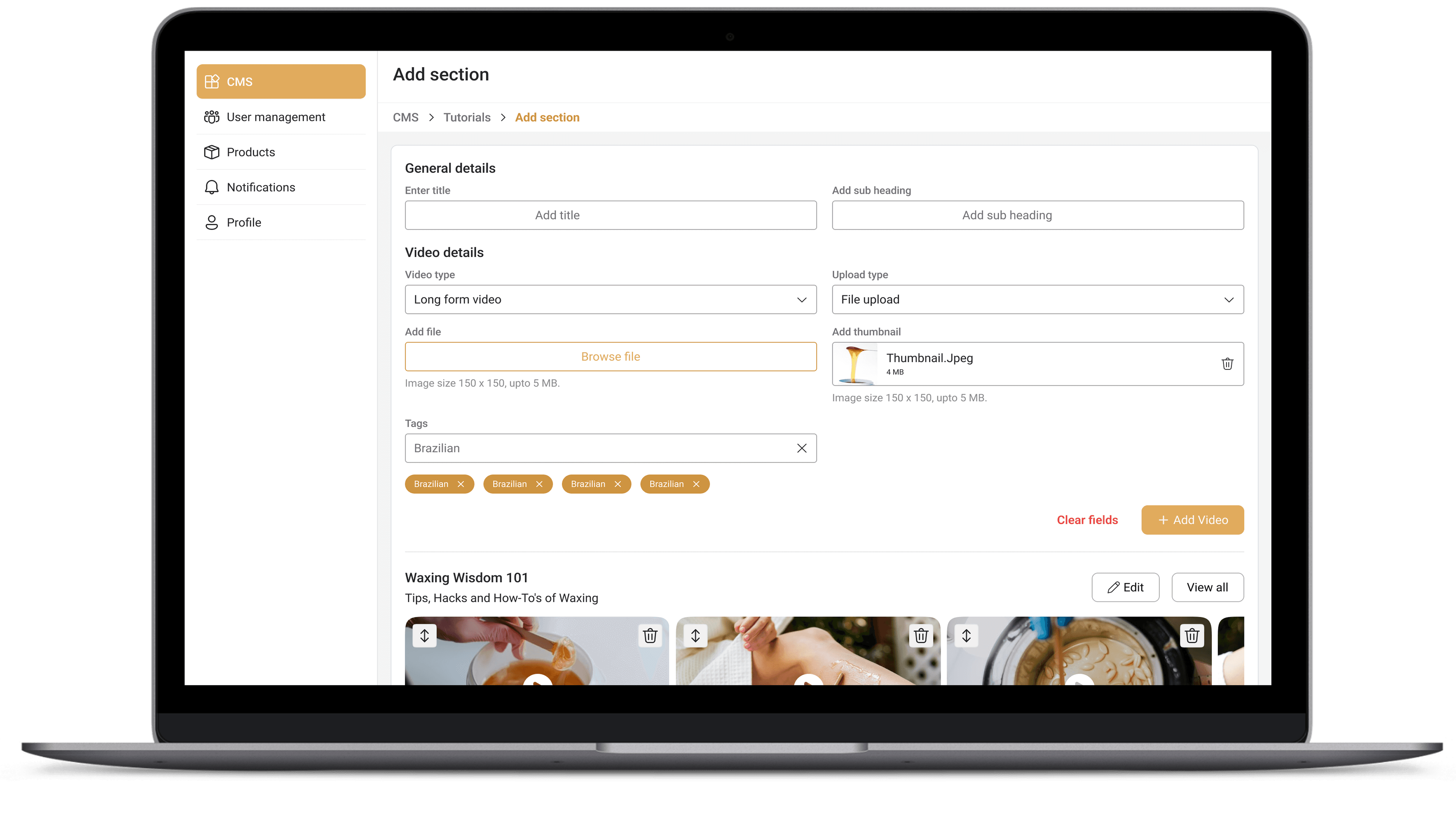The image size is (1456, 819).
Task: Click the Add Video button
Action: tap(1192, 520)
